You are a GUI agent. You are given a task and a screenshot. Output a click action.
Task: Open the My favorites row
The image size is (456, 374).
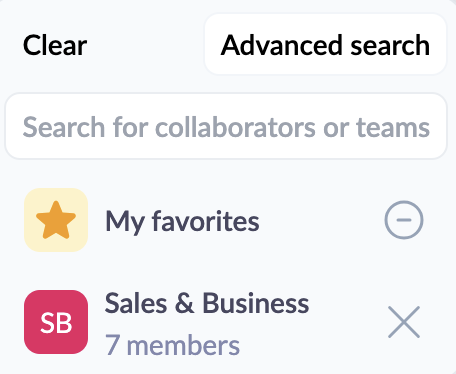coord(226,220)
